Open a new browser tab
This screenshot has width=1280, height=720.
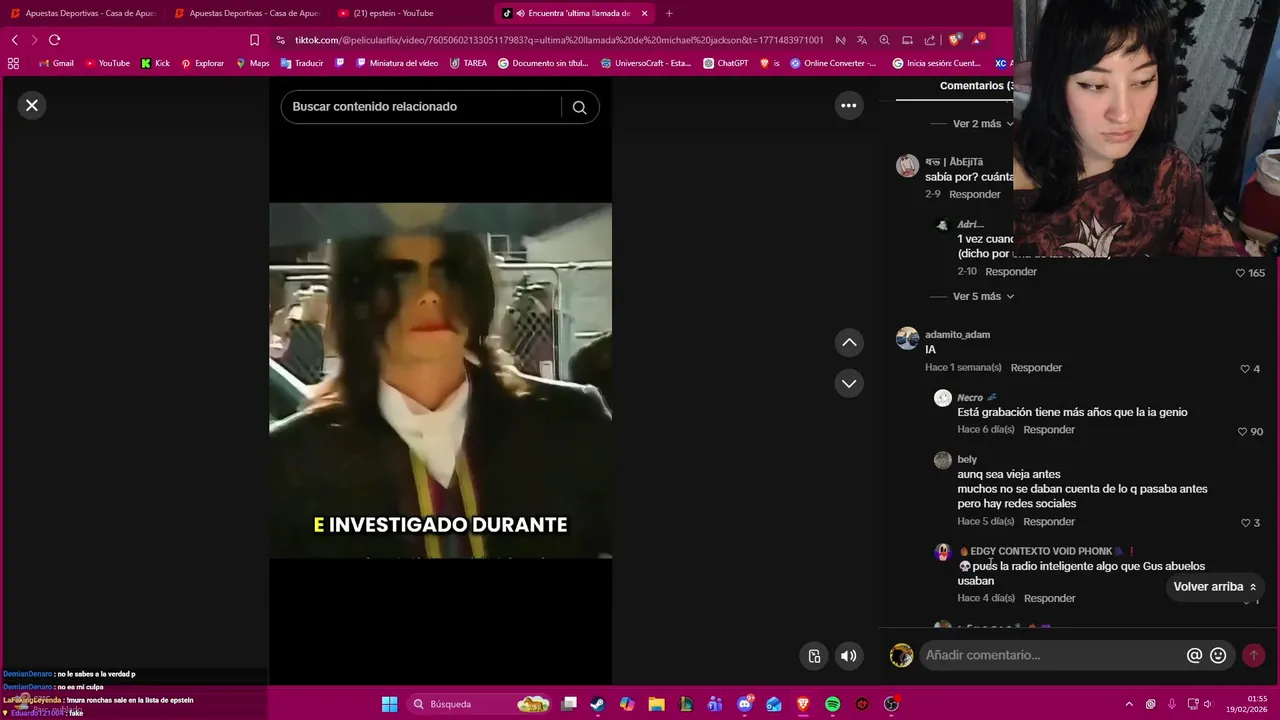pyautogui.click(x=669, y=13)
